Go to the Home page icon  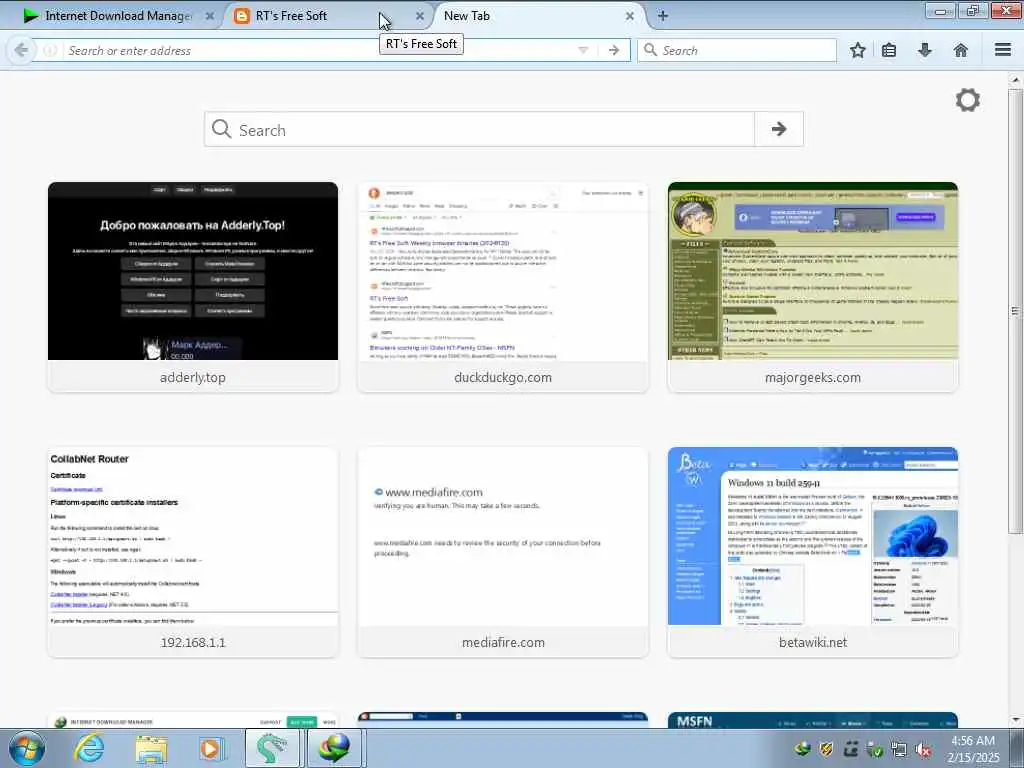[x=961, y=50]
